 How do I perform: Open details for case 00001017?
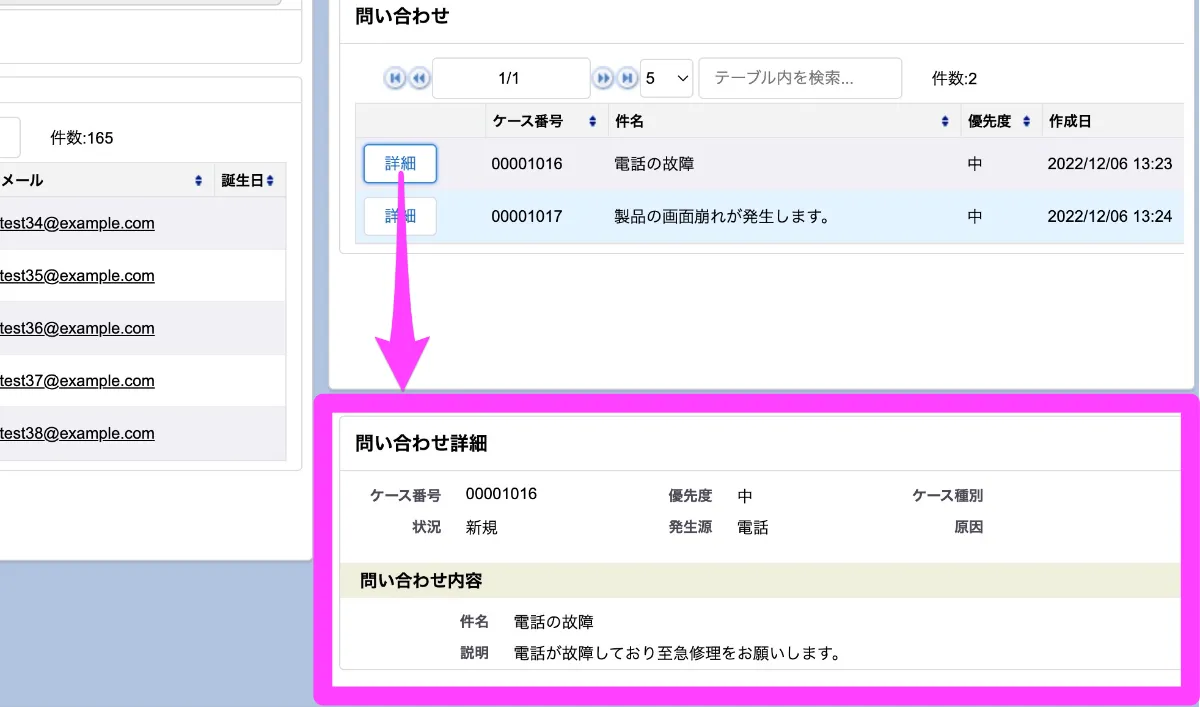point(399,216)
